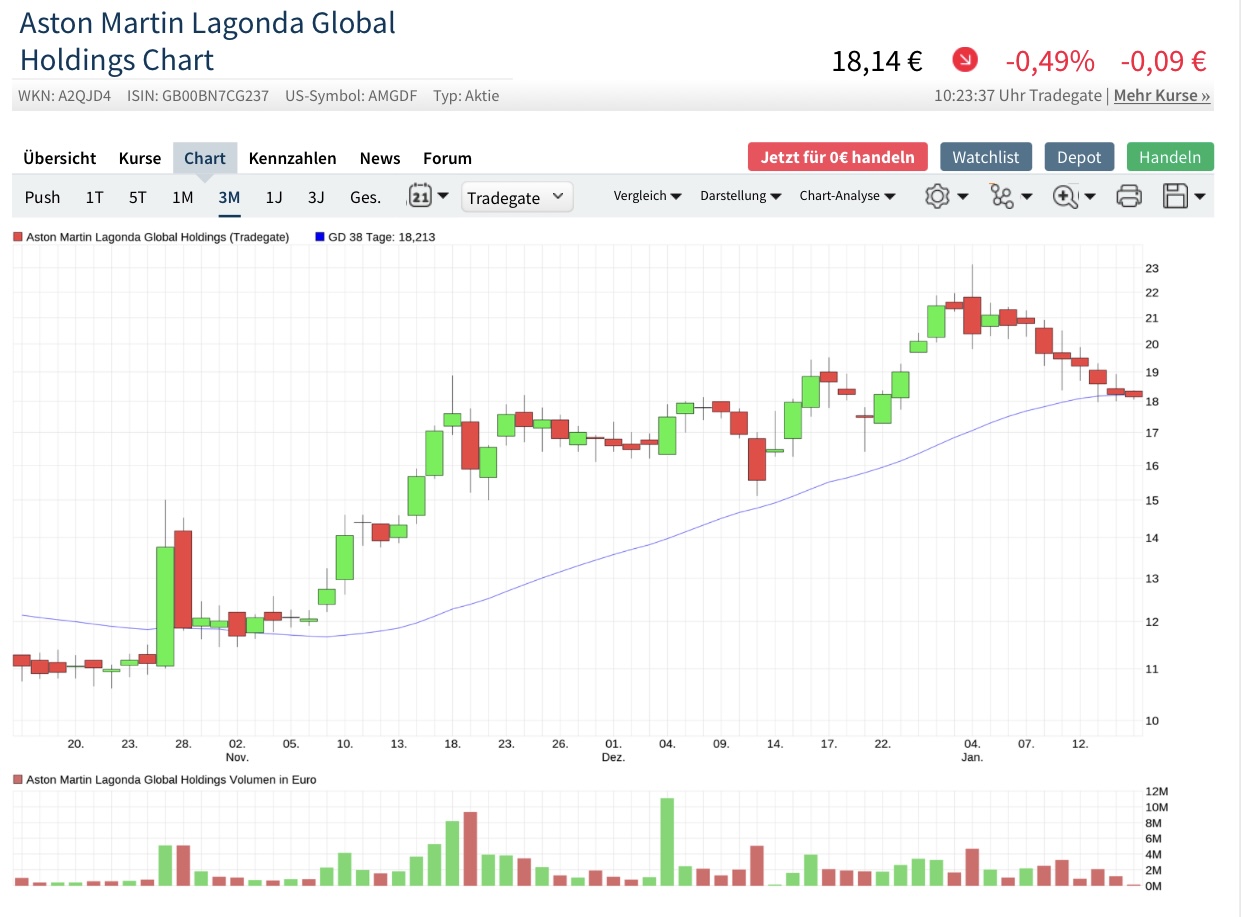Open the calendar date range picker

tap(429, 196)
